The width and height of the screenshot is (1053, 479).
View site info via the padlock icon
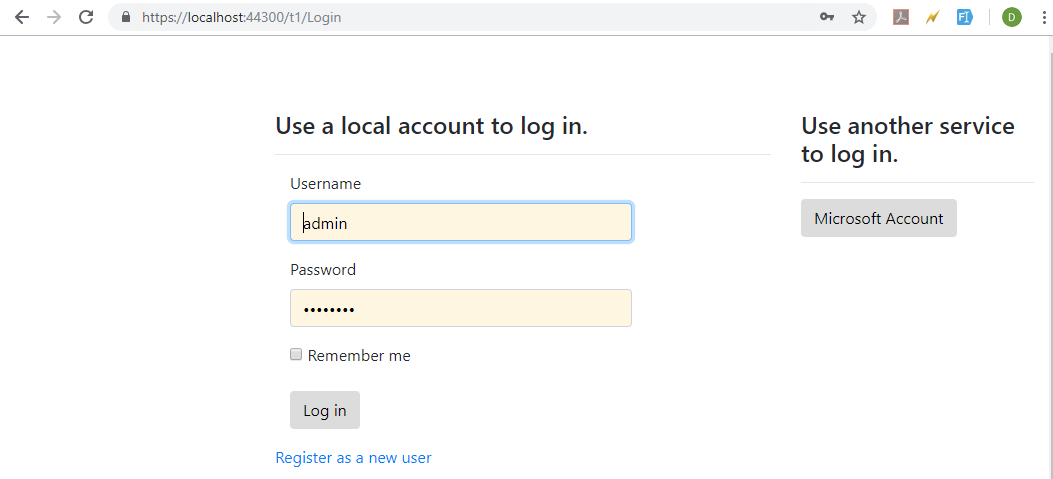126,17
